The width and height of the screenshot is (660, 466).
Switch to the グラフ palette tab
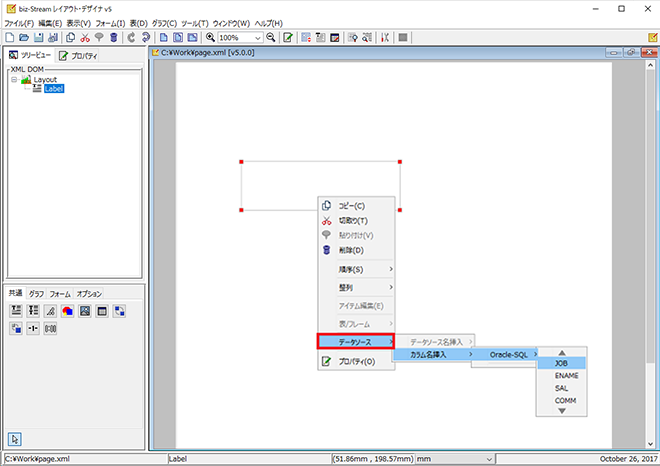[x=36, y=293]
